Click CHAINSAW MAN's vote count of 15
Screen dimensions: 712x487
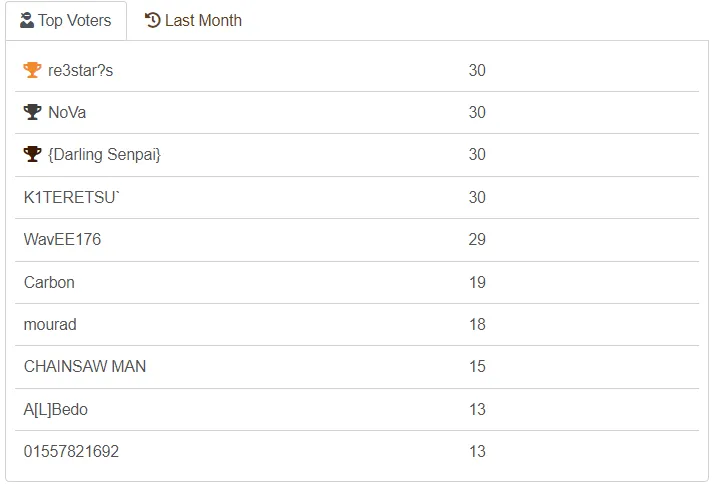tap(477, 366)
